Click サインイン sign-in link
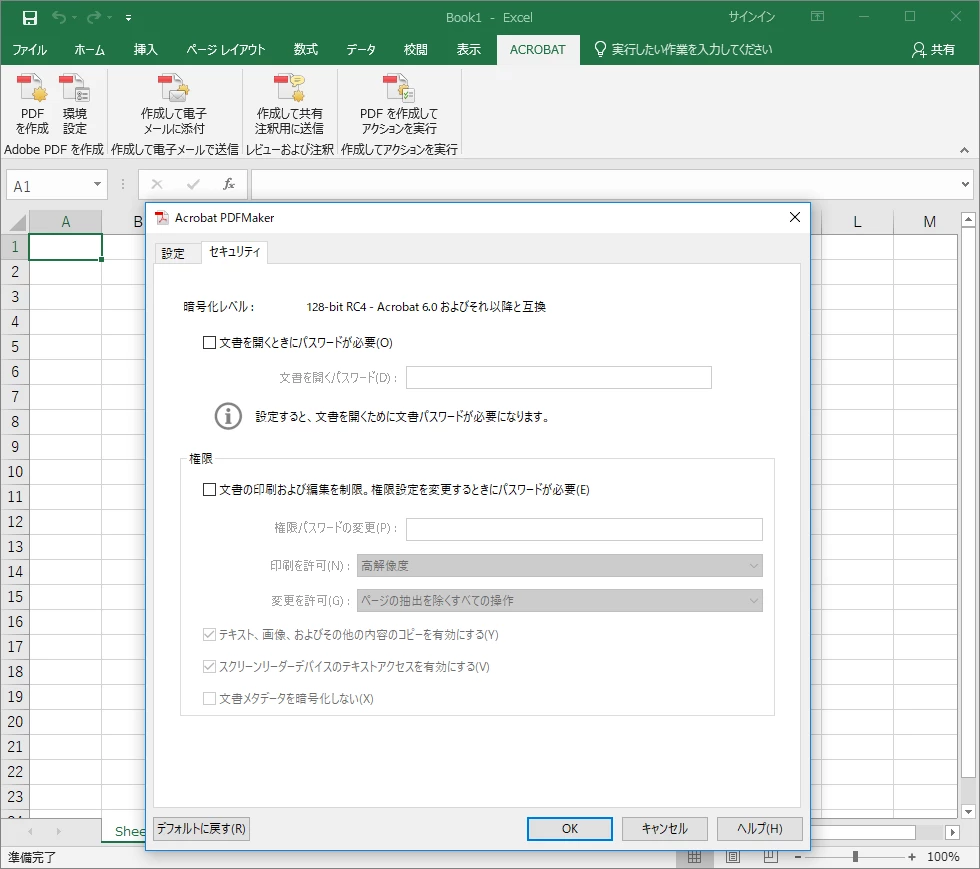The width and height of the screenshot is (980, 869). 752,17
